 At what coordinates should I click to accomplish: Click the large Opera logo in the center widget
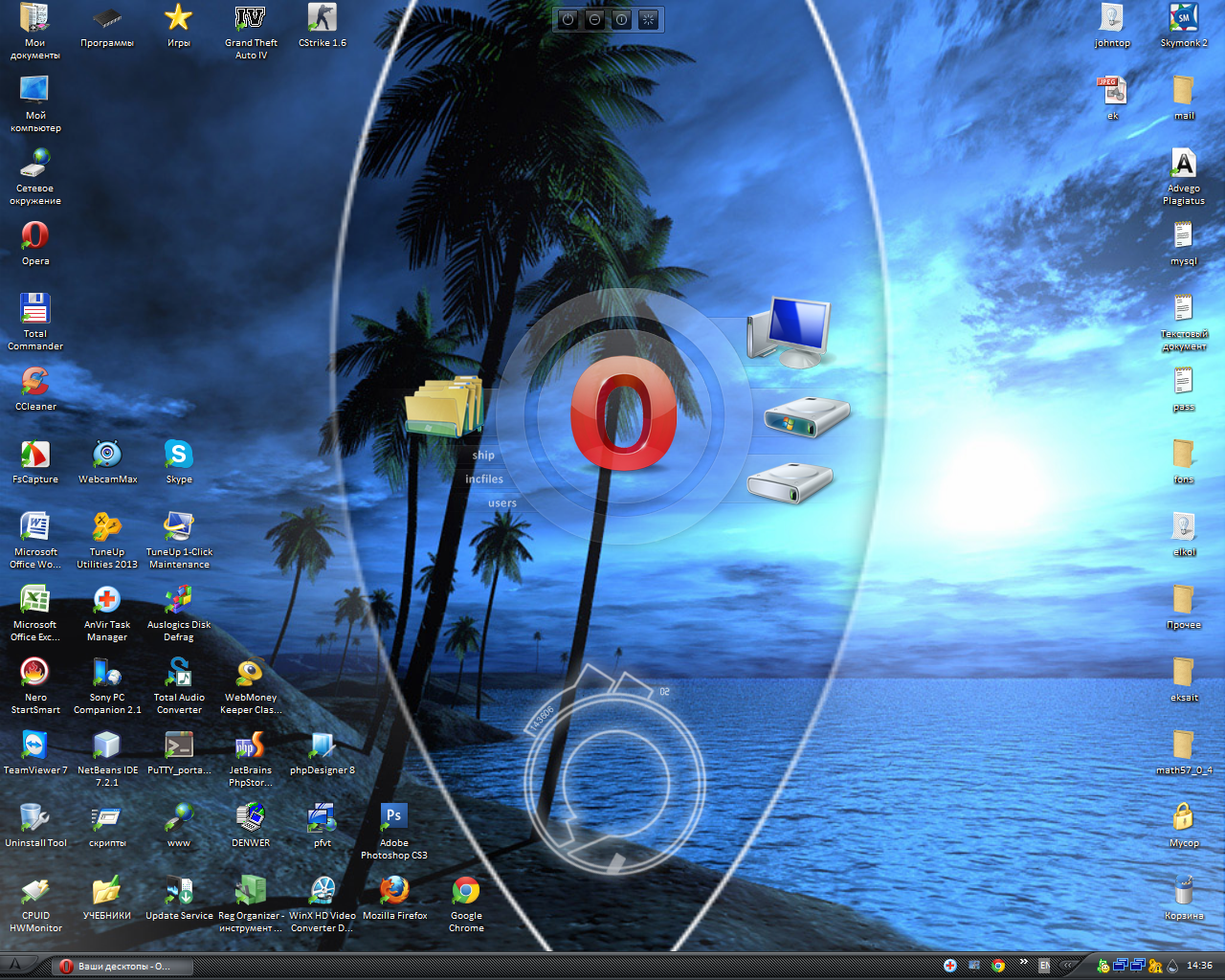click(x=623, y=414)
